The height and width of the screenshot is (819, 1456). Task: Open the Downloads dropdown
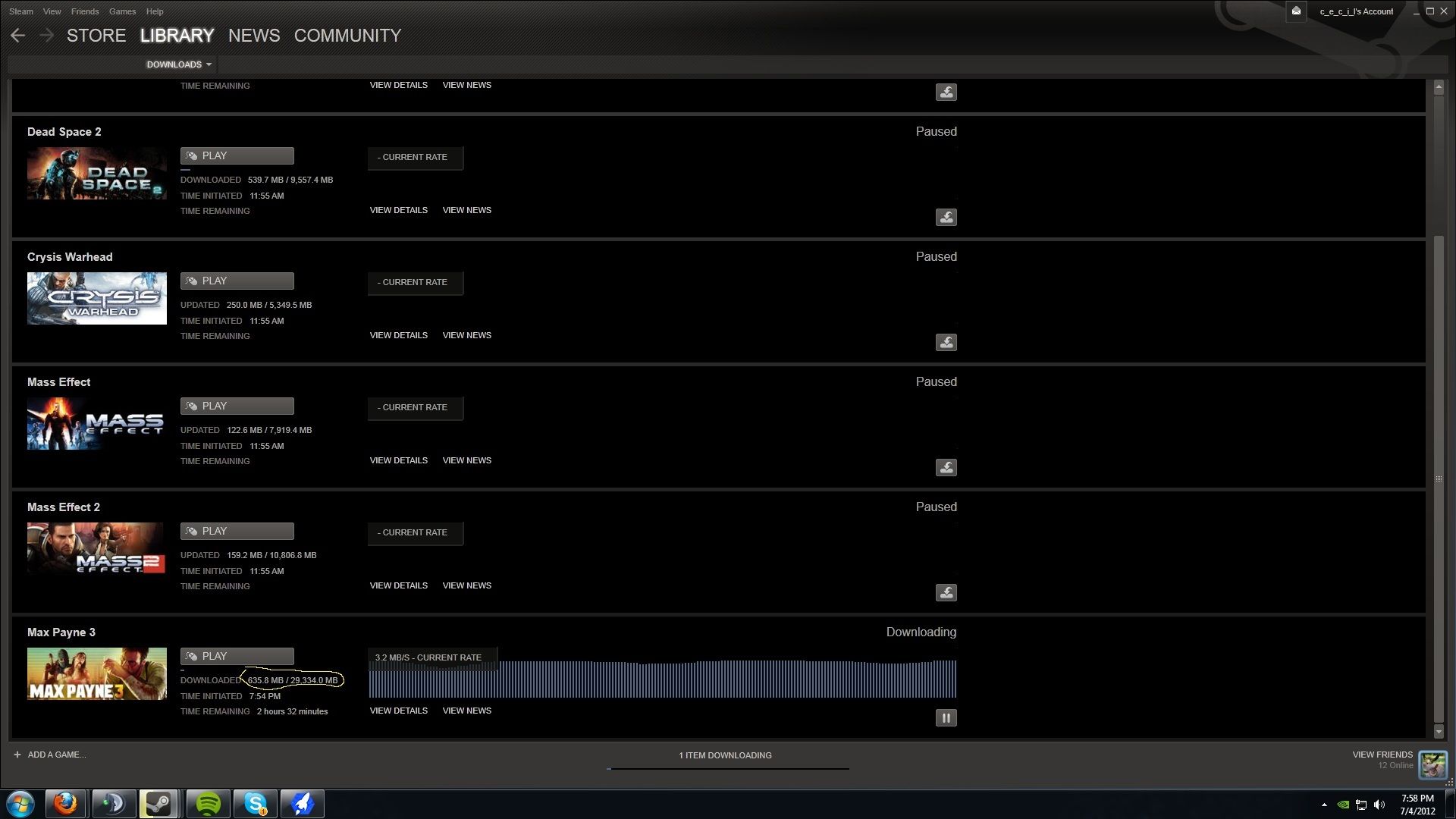179,64
